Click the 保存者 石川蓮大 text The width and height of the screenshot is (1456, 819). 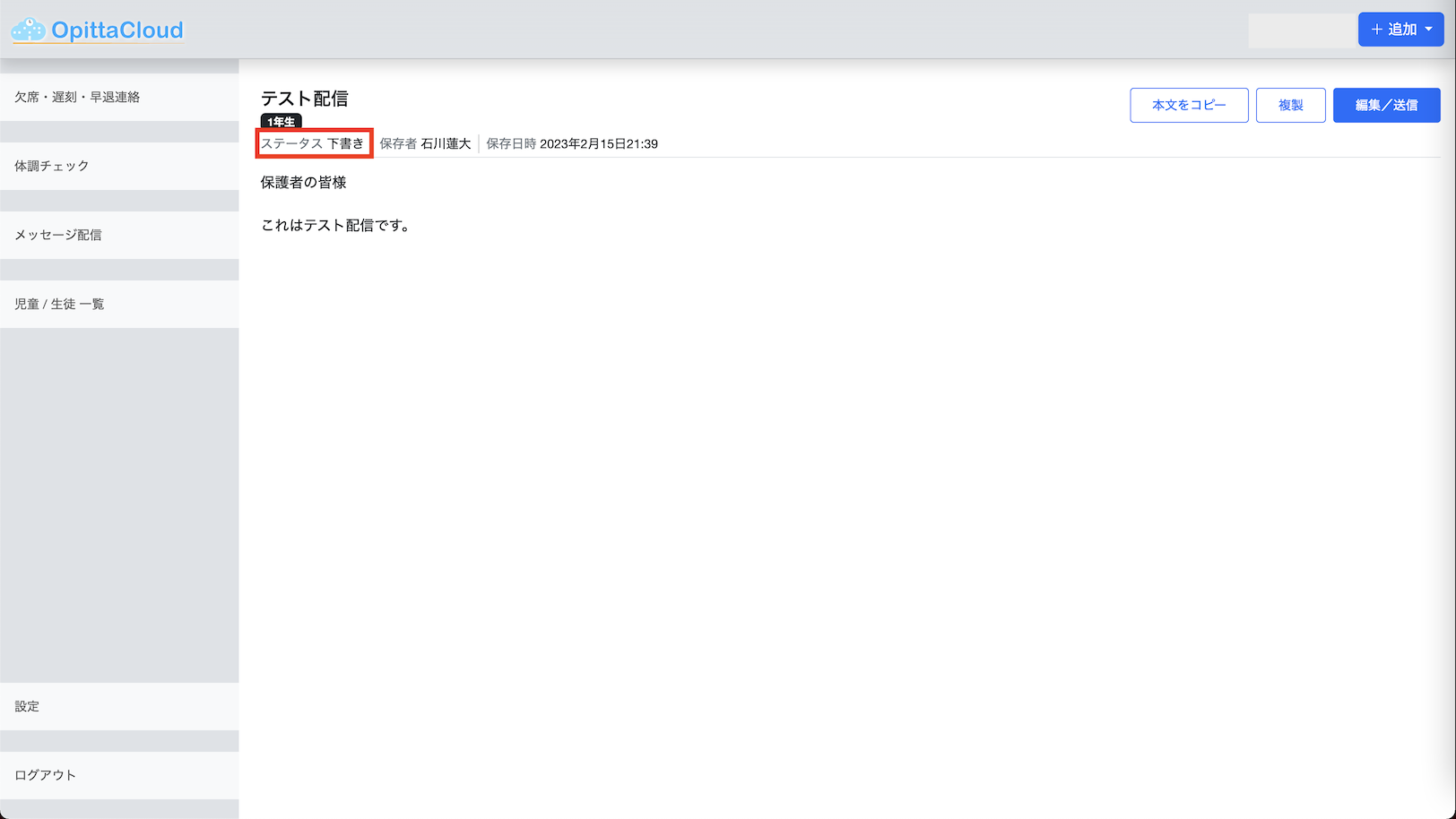tap(425, 143)
